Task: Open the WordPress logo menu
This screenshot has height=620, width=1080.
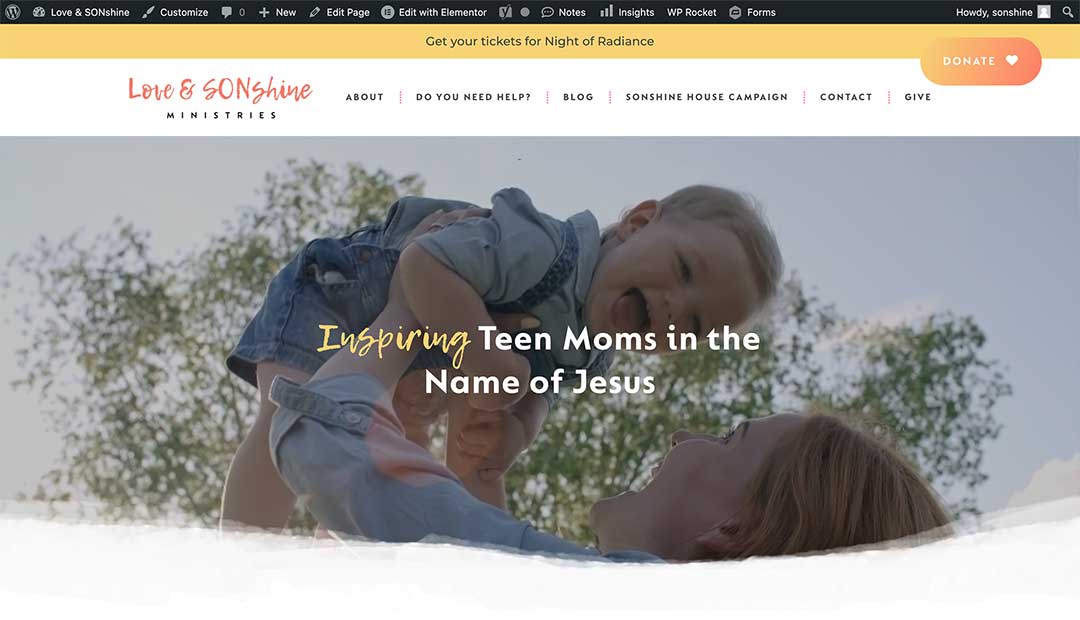Action: [12, 12]
